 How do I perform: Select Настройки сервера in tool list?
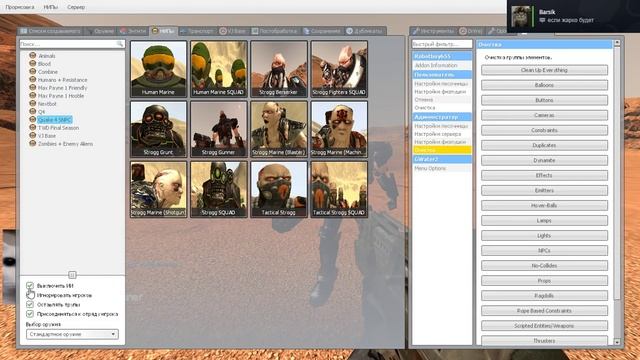pos(442,134)
